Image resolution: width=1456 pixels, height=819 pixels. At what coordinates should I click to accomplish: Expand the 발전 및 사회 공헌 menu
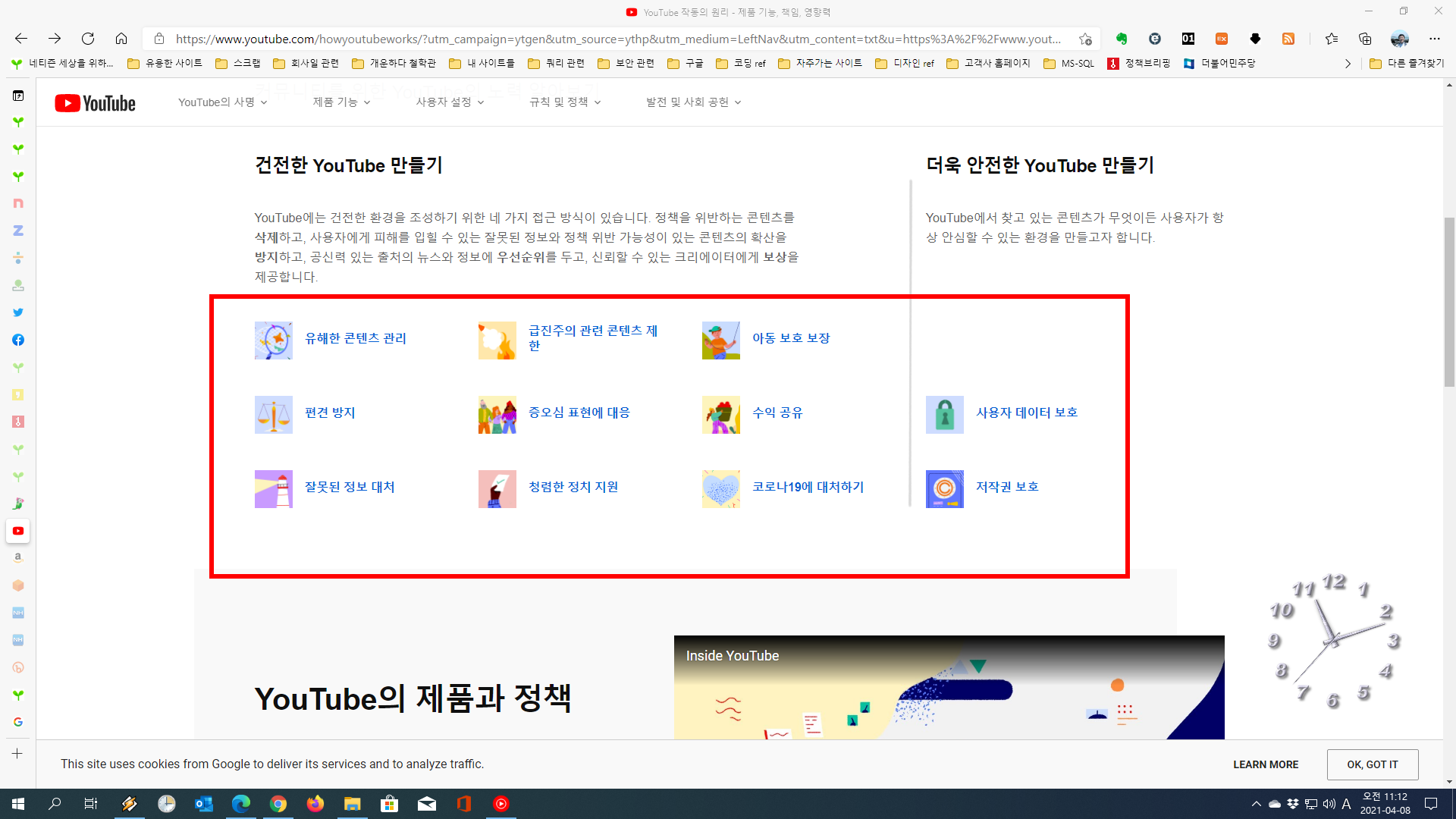pos(693,102)
